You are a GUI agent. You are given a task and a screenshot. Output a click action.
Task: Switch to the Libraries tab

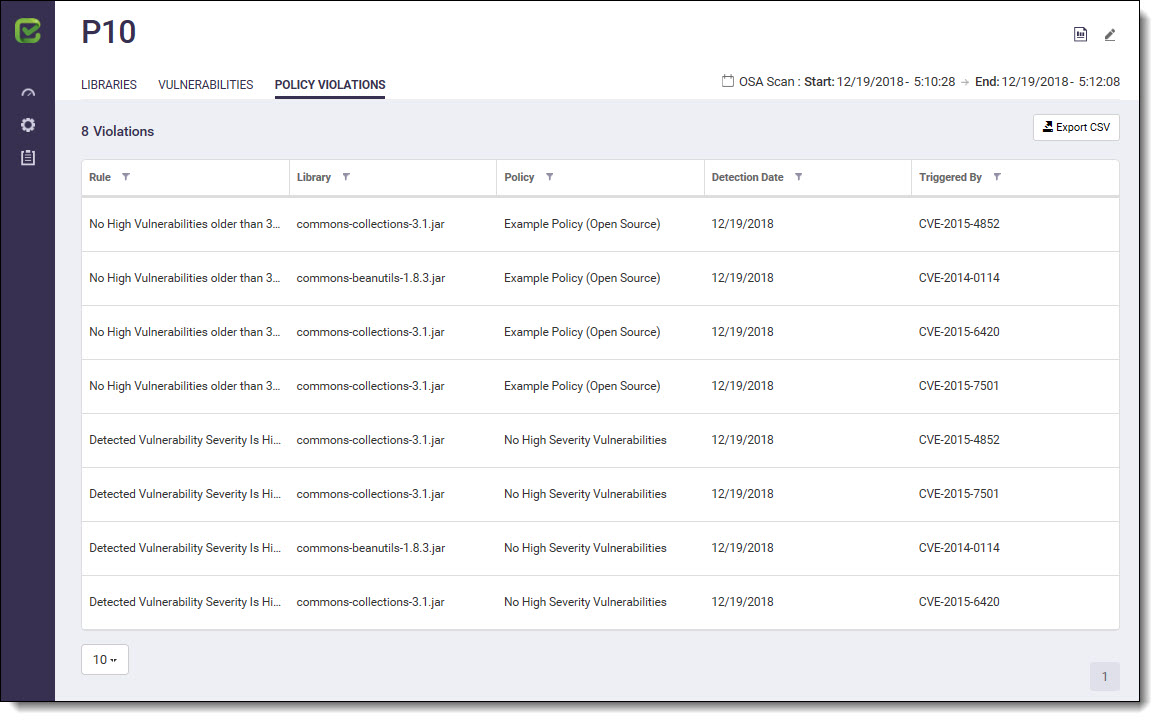tap(109, 84)
